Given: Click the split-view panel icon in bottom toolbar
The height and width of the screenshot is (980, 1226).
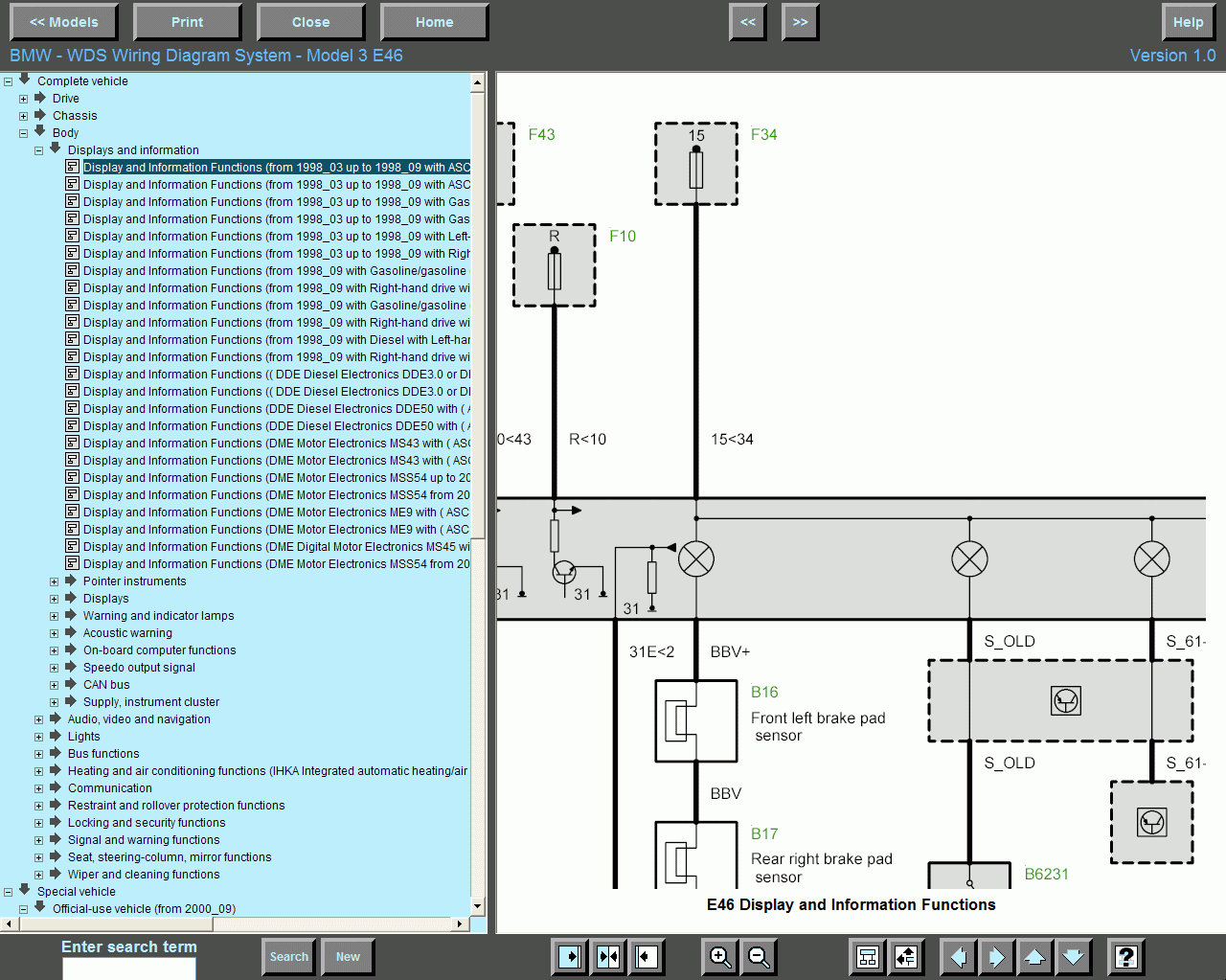Looking at the screenshot, I should click(608, 956).
